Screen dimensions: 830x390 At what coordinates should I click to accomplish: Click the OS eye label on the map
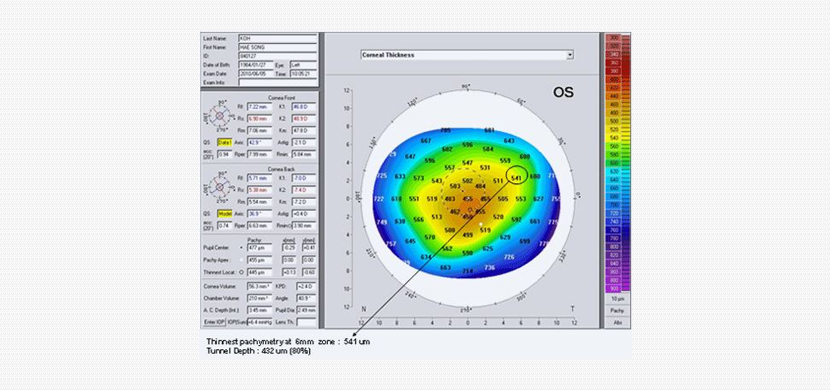click(563, 93)
